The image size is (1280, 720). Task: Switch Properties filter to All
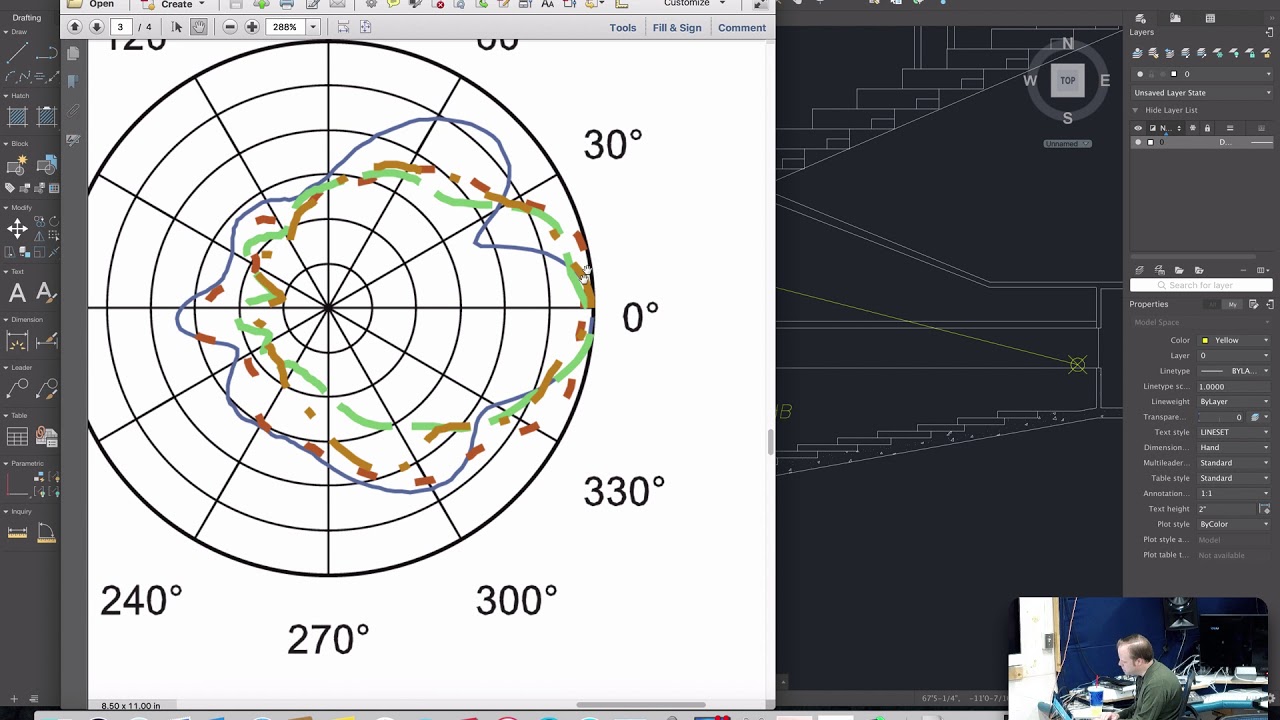(x=1213, y=304)
